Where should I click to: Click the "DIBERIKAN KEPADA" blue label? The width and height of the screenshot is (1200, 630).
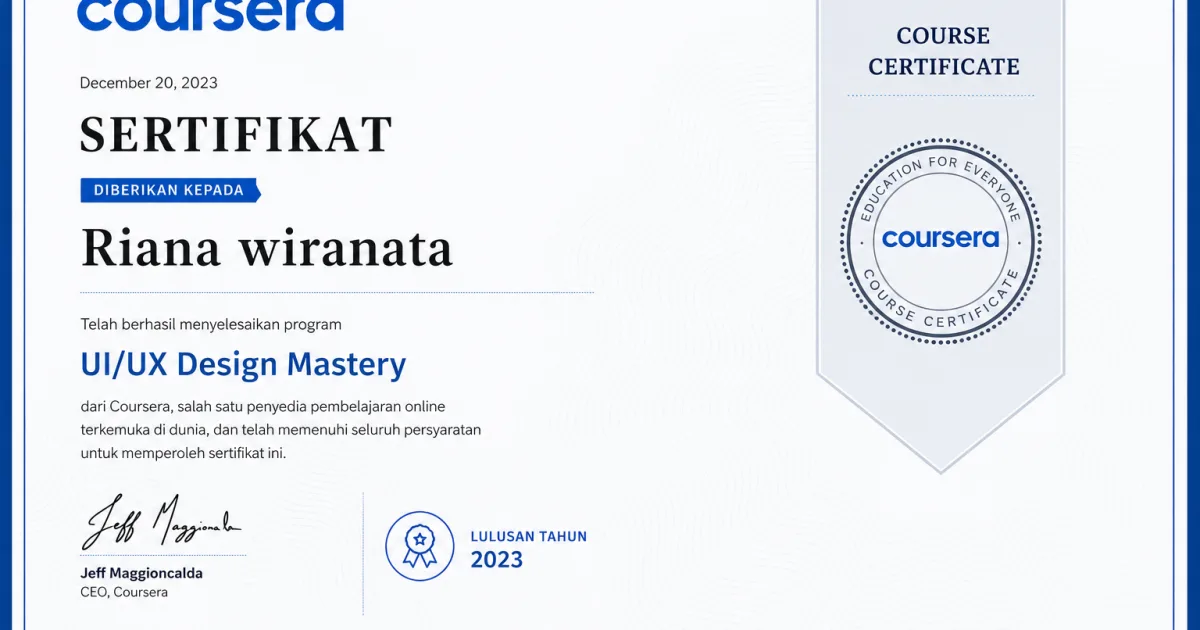click(x=170, y=190)
